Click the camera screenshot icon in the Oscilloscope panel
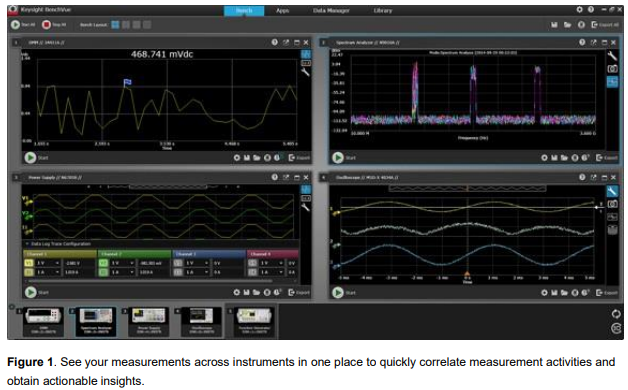The image size is (628, 390). click(x=612, y=204)
